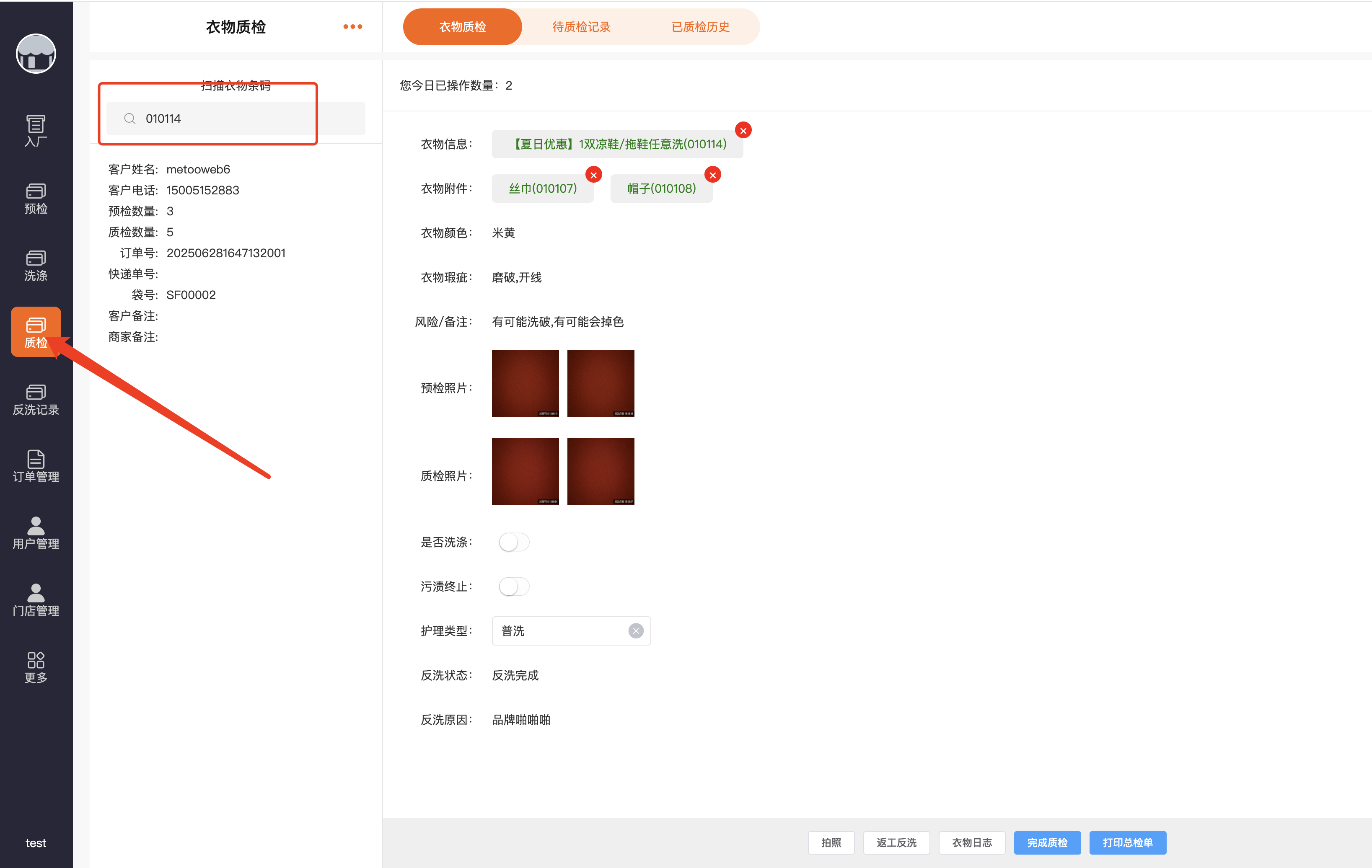Open the first 预检照片 thumbnail

525,383
